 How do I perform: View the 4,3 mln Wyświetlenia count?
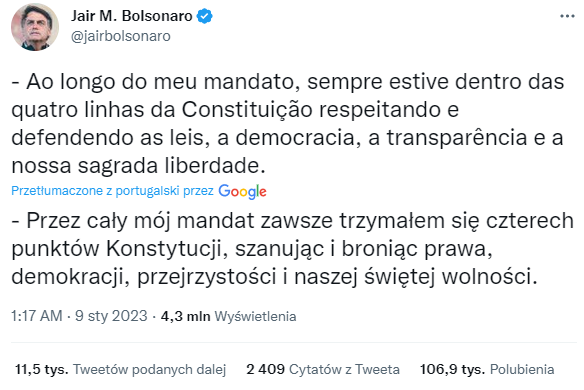pyautogui.click(x=228, y=316)
